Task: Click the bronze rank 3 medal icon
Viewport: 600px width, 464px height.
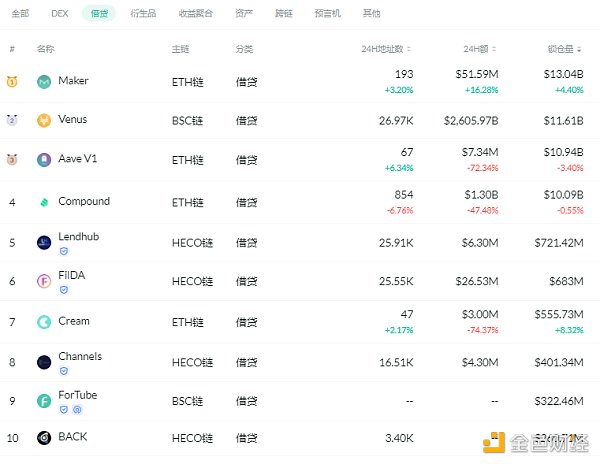Action: click(12, 159)
